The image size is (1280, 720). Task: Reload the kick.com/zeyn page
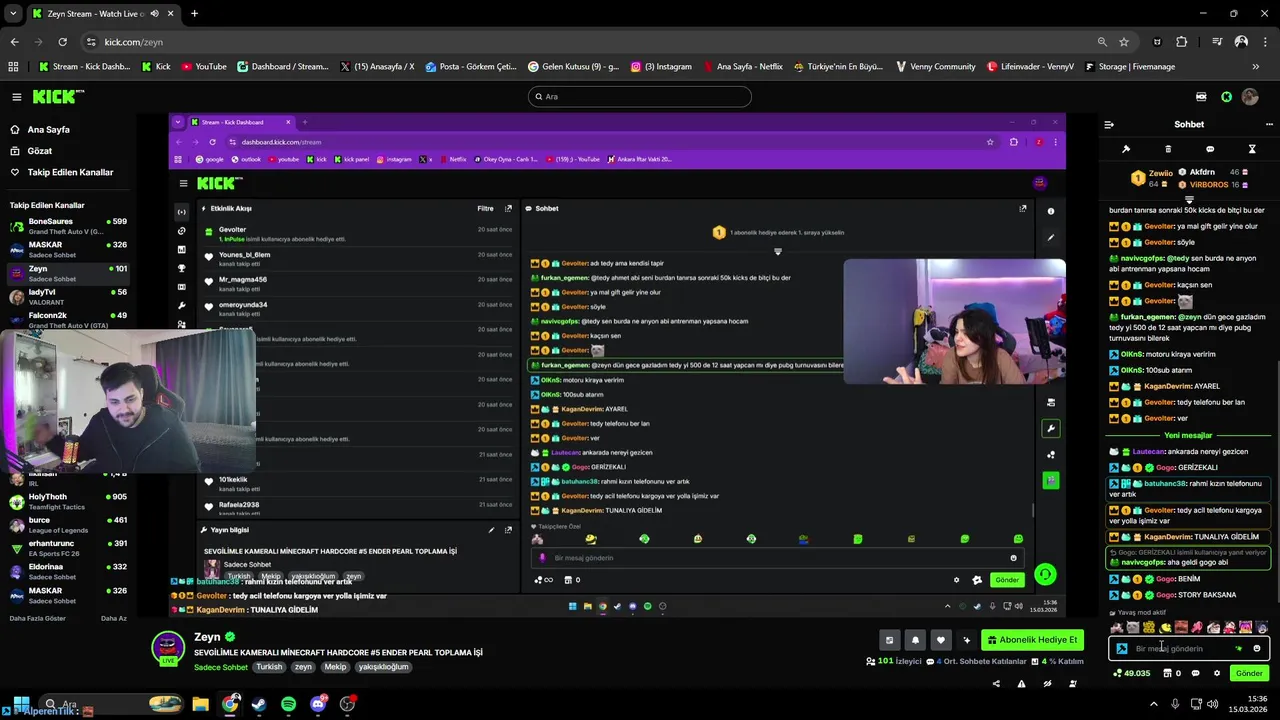click(62, 42)
